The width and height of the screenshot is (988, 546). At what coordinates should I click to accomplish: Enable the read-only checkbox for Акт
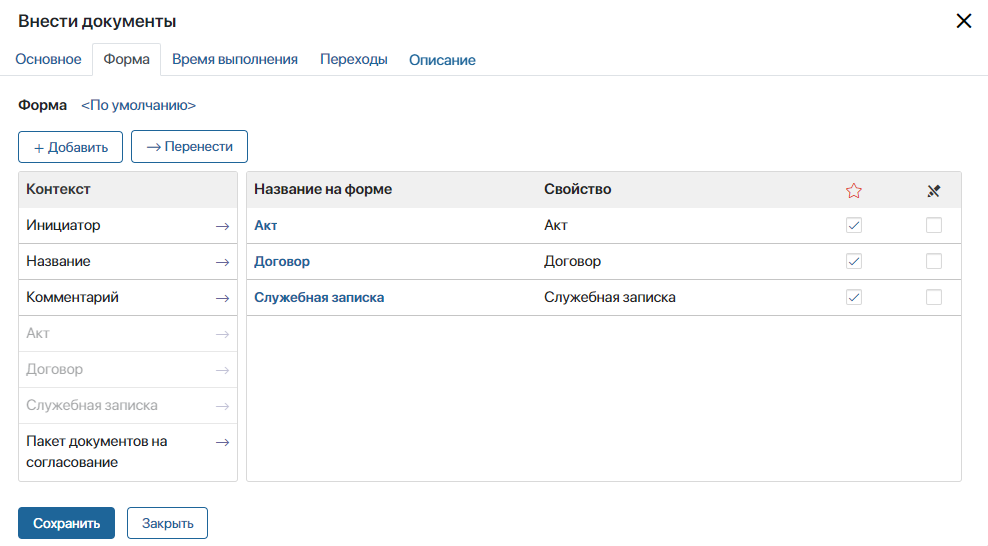click(x=934, y=225)
